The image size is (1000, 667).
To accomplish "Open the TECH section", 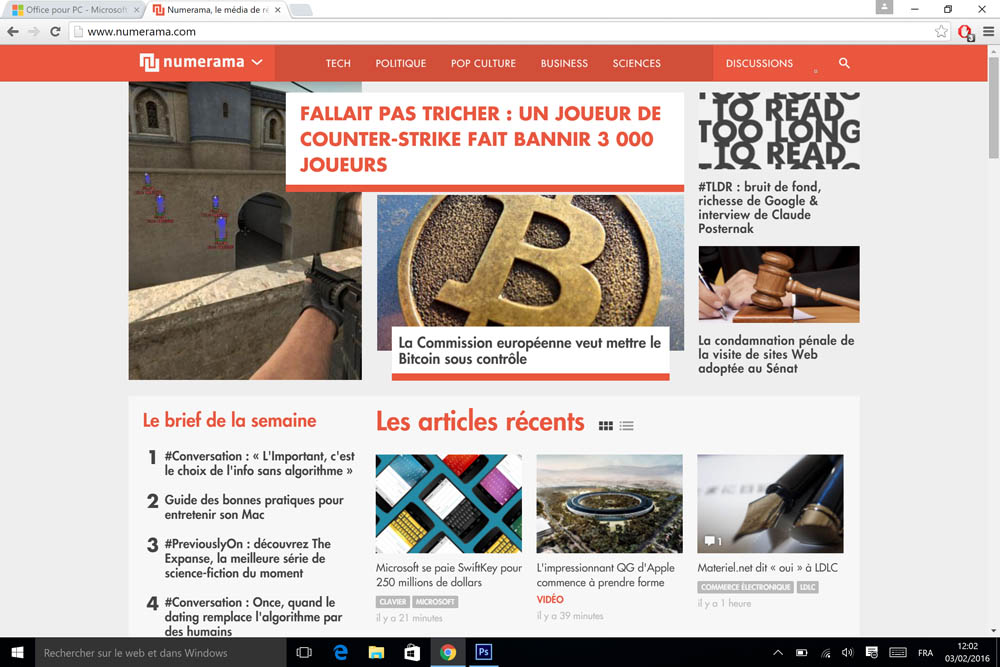I will pos(338,63).
